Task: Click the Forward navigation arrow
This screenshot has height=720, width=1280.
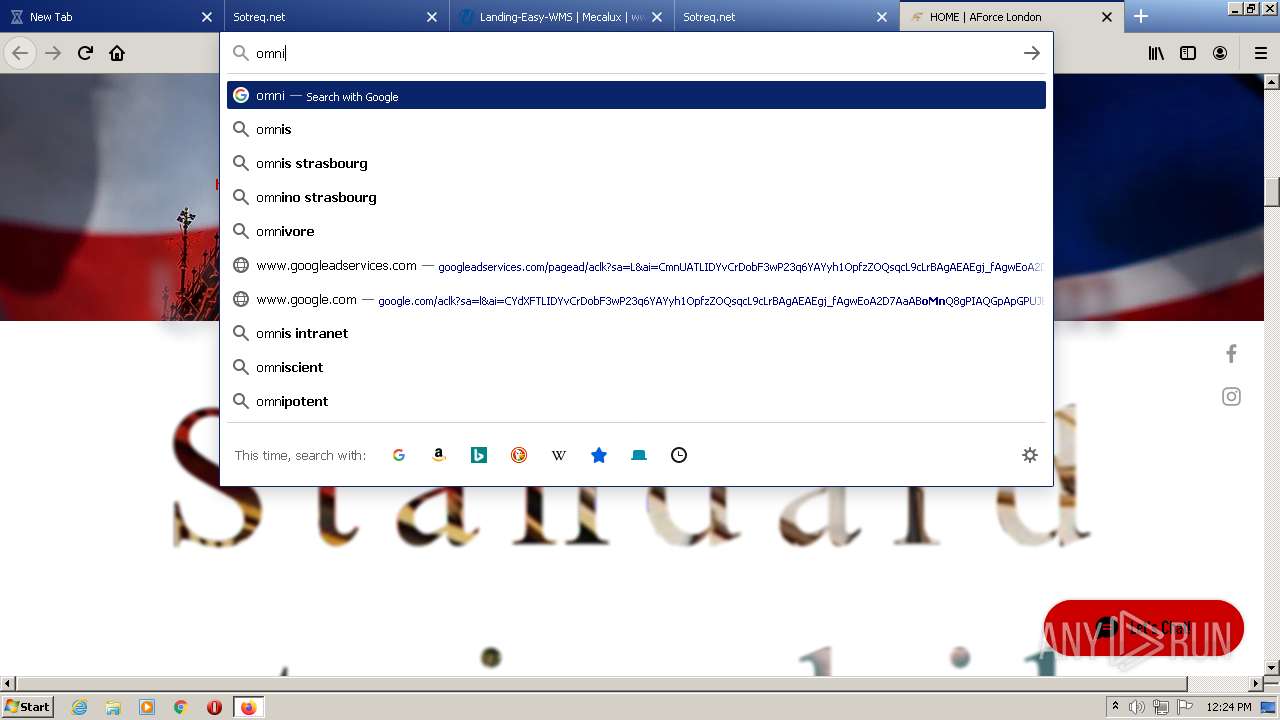Action: point(53,53)
